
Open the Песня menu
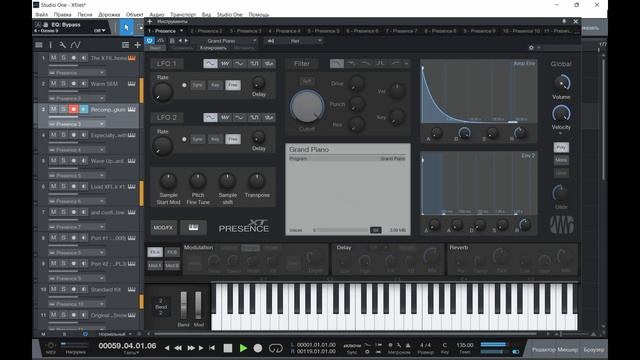(x=85, y=14)
